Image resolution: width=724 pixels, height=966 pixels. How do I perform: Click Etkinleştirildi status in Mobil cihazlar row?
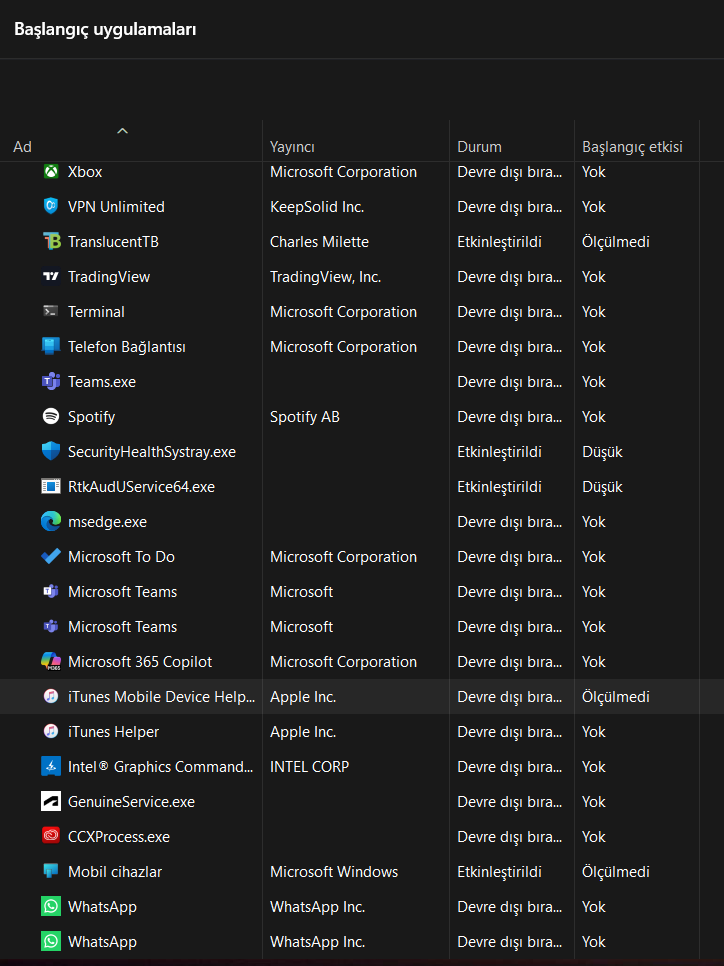point(499,872)
